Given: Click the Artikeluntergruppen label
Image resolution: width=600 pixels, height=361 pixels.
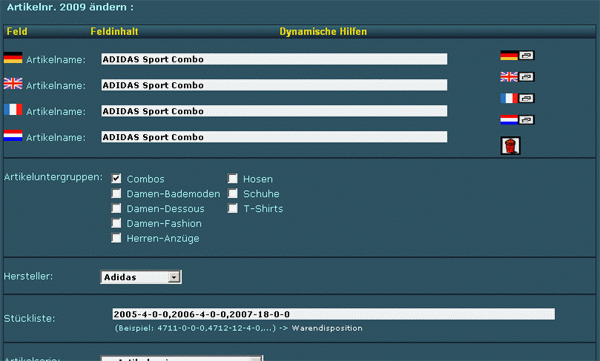Looking at the screenshot, I should (53, 177).
